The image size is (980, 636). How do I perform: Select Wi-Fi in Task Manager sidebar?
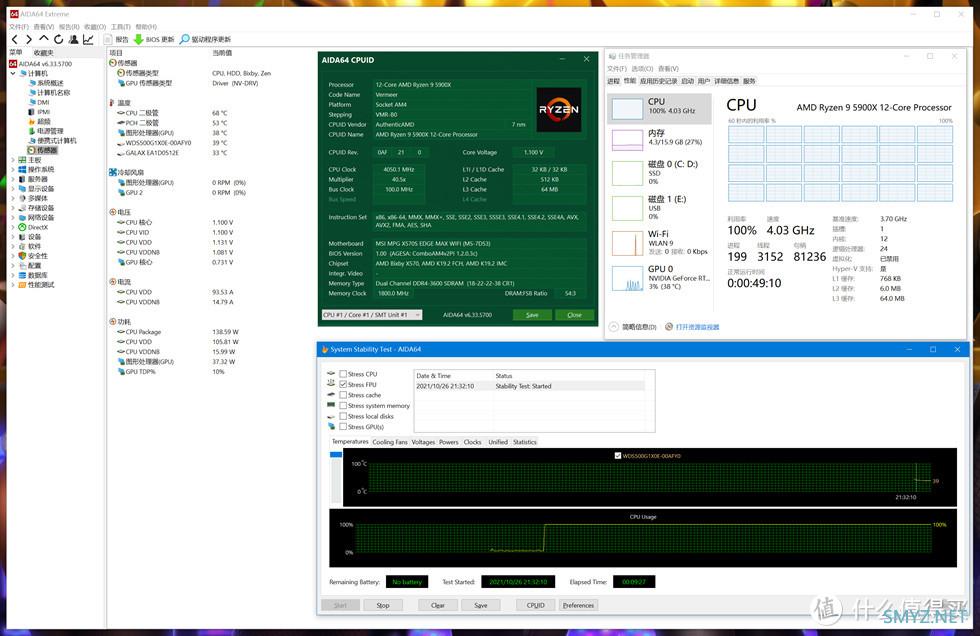(659, 242)
